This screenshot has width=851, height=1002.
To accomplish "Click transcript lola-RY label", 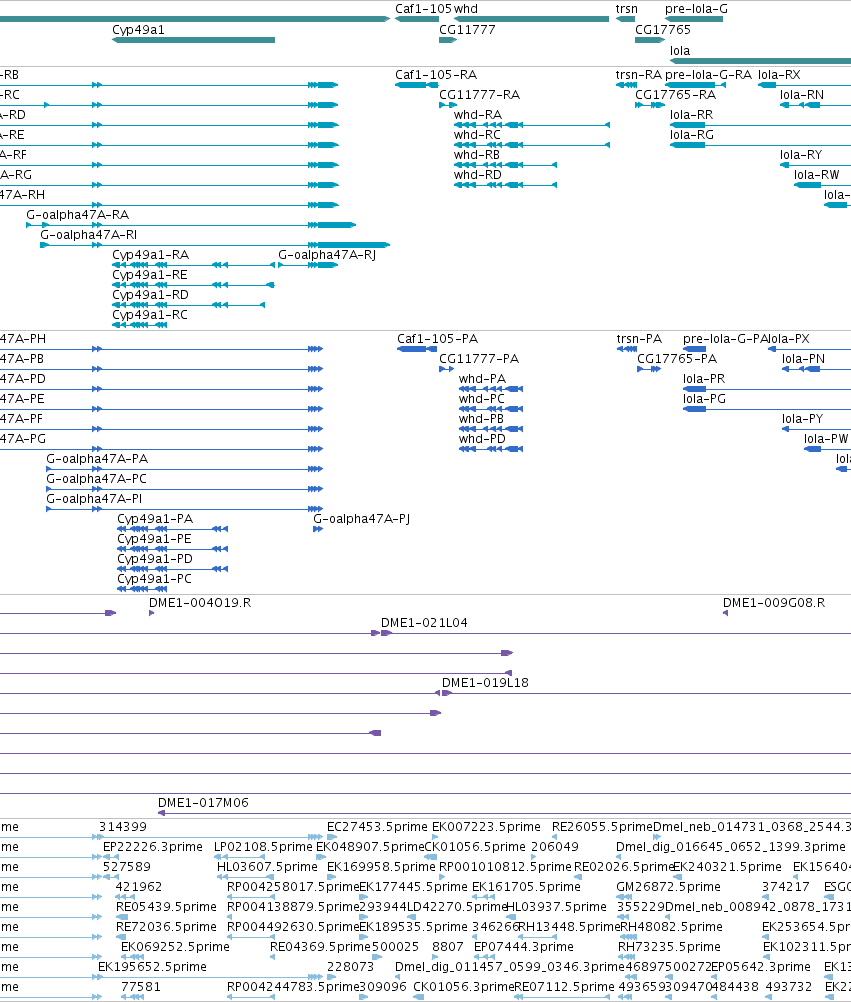I will pos(801,155).
